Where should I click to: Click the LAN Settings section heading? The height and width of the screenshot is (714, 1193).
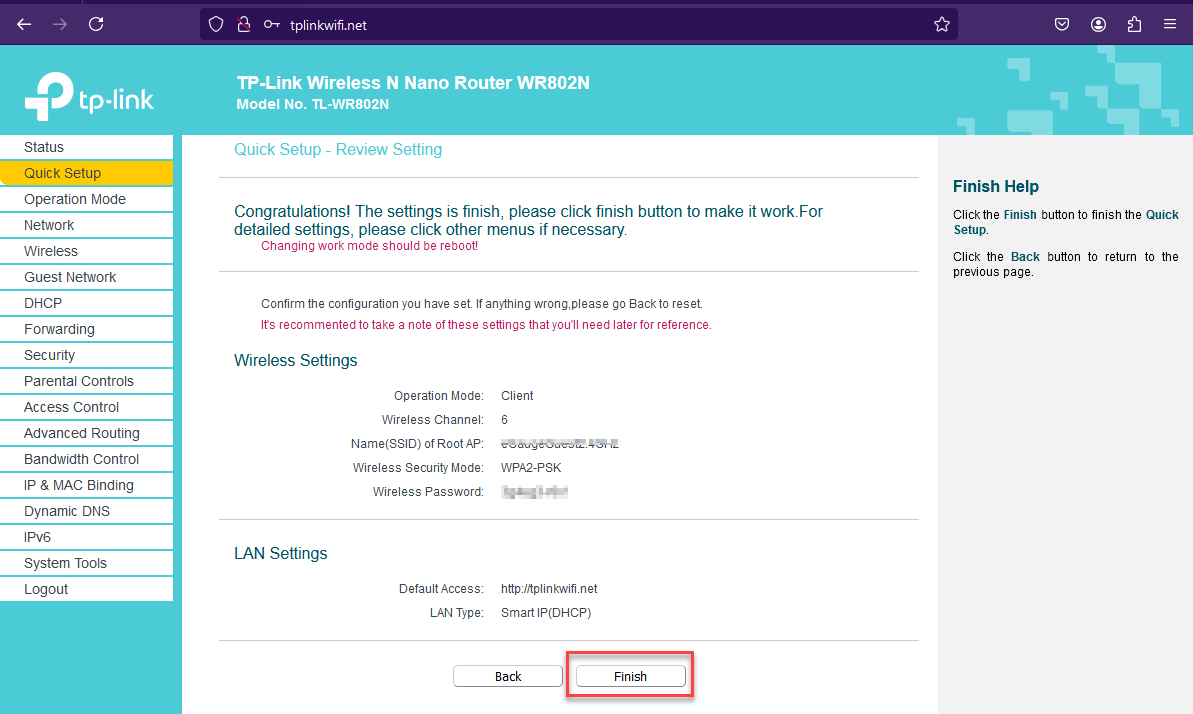point(280,553)
